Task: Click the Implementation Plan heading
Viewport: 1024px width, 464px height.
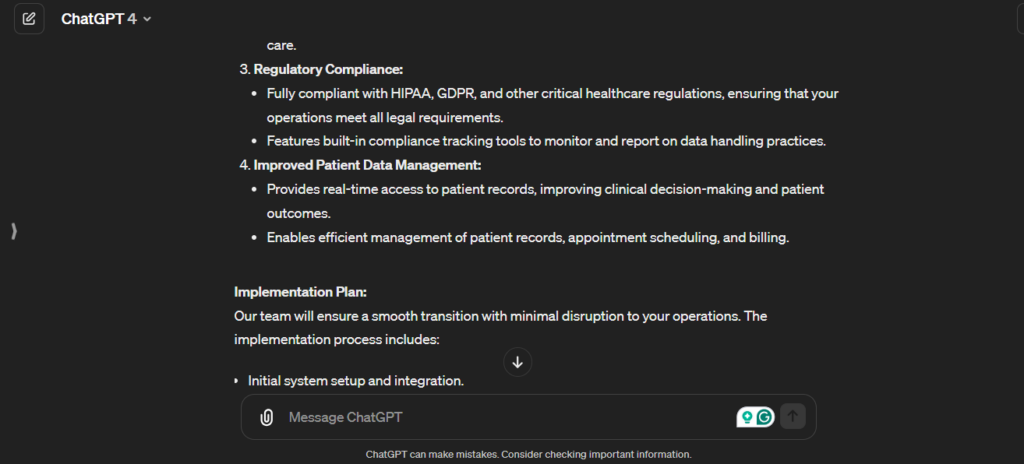Action: (x=300, y=292)
